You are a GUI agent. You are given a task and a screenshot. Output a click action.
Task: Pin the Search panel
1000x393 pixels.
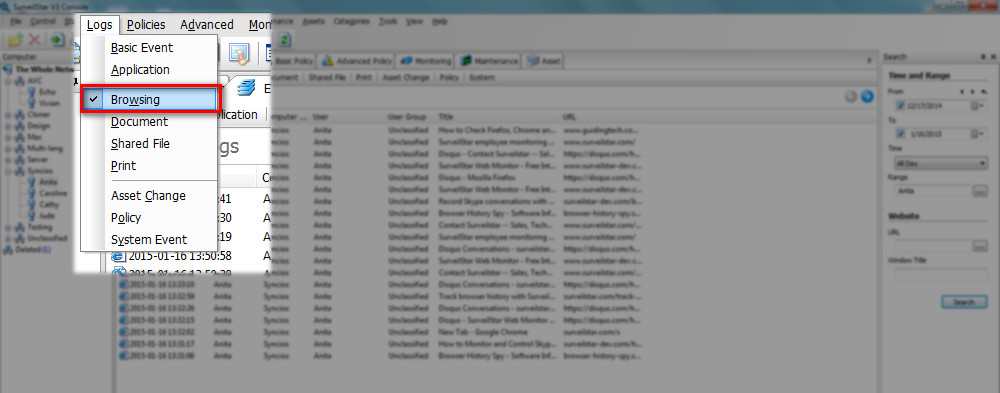983,57
